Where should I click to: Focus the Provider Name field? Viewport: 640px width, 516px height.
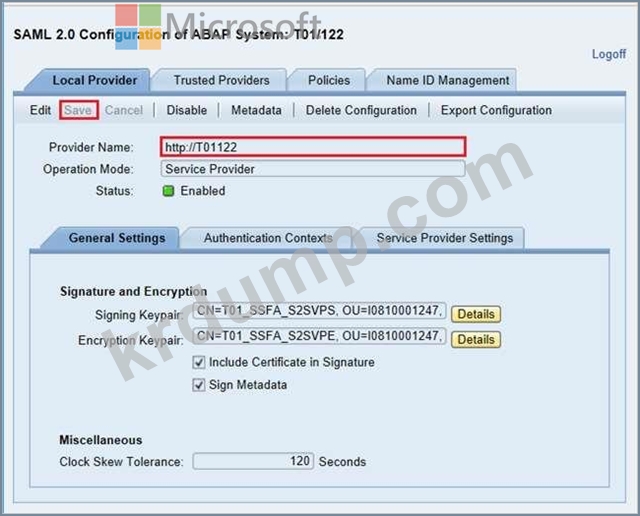[x=313, y=147]
